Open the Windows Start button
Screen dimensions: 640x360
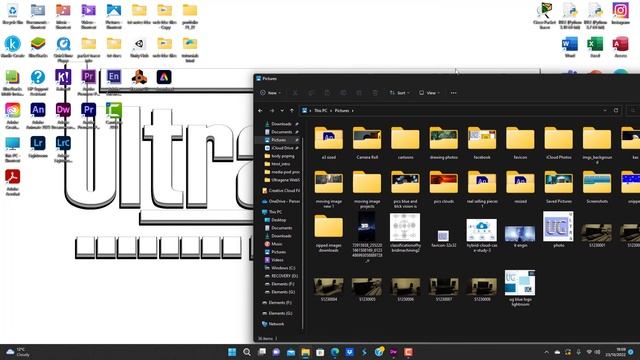[x=232, y=352]
